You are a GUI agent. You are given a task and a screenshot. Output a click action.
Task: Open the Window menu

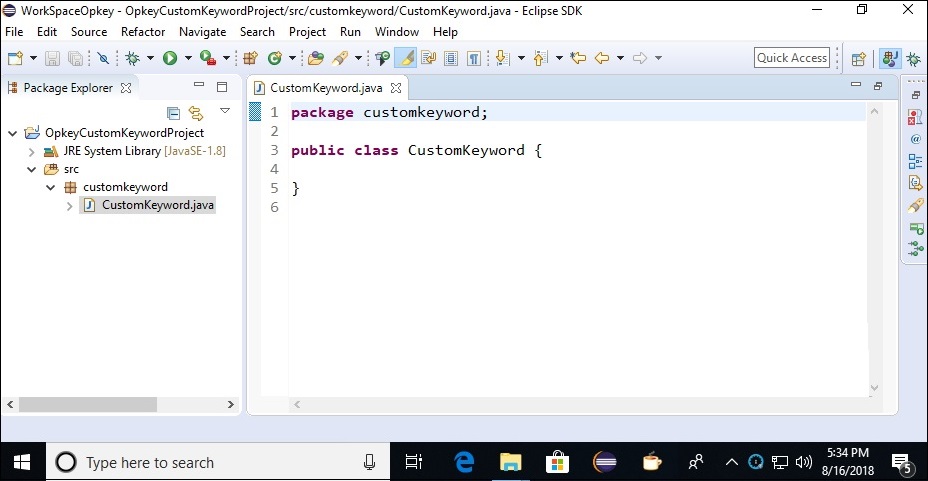pos(397,32)
